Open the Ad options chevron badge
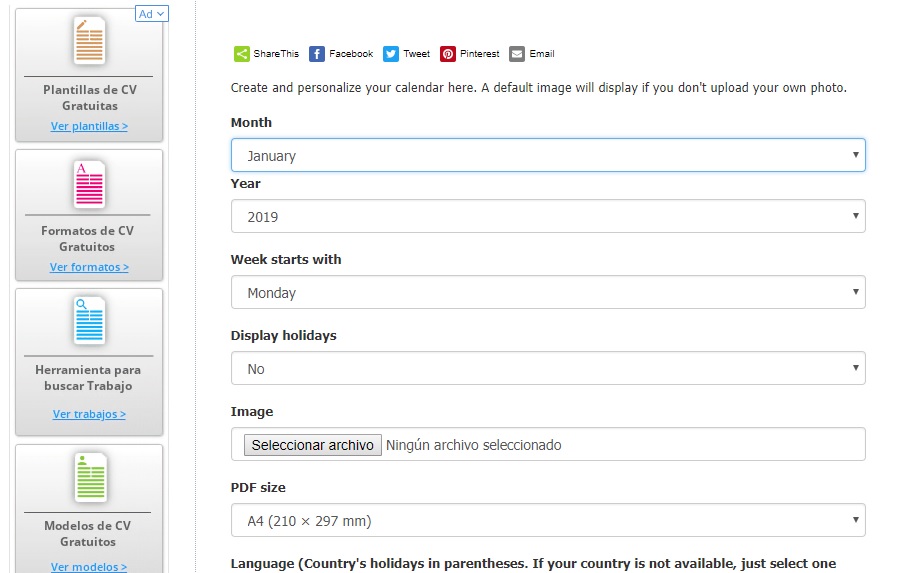900x573 pixels. tap(152, 14)
